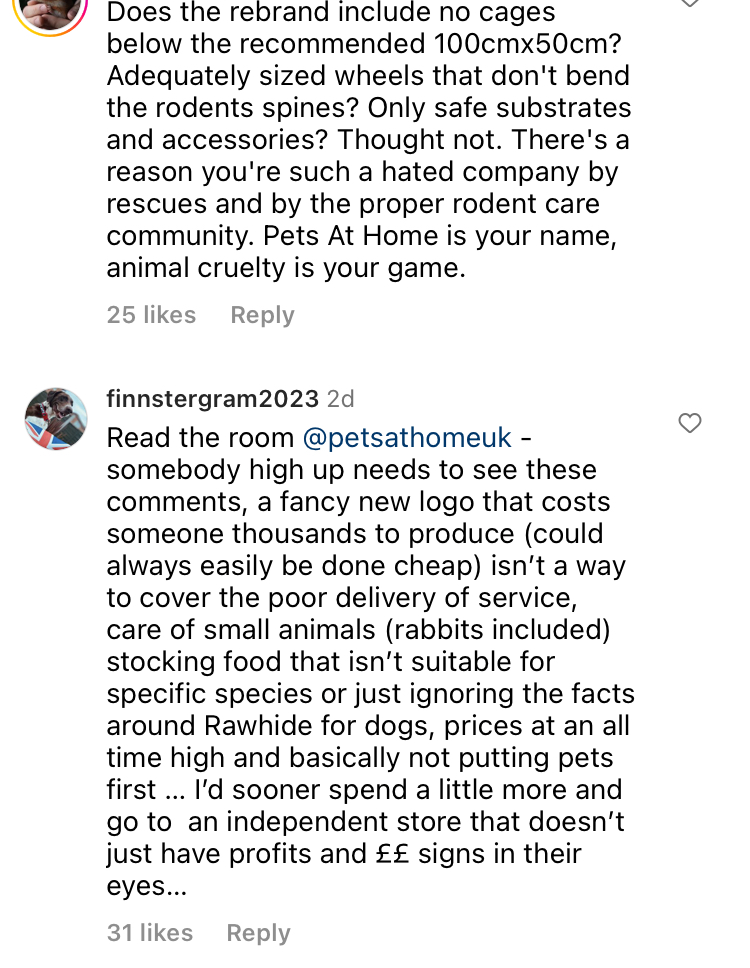Viewport: 750px width, 968px height.
Task: View the 25 likes list
Action: (x=151, y=315)
